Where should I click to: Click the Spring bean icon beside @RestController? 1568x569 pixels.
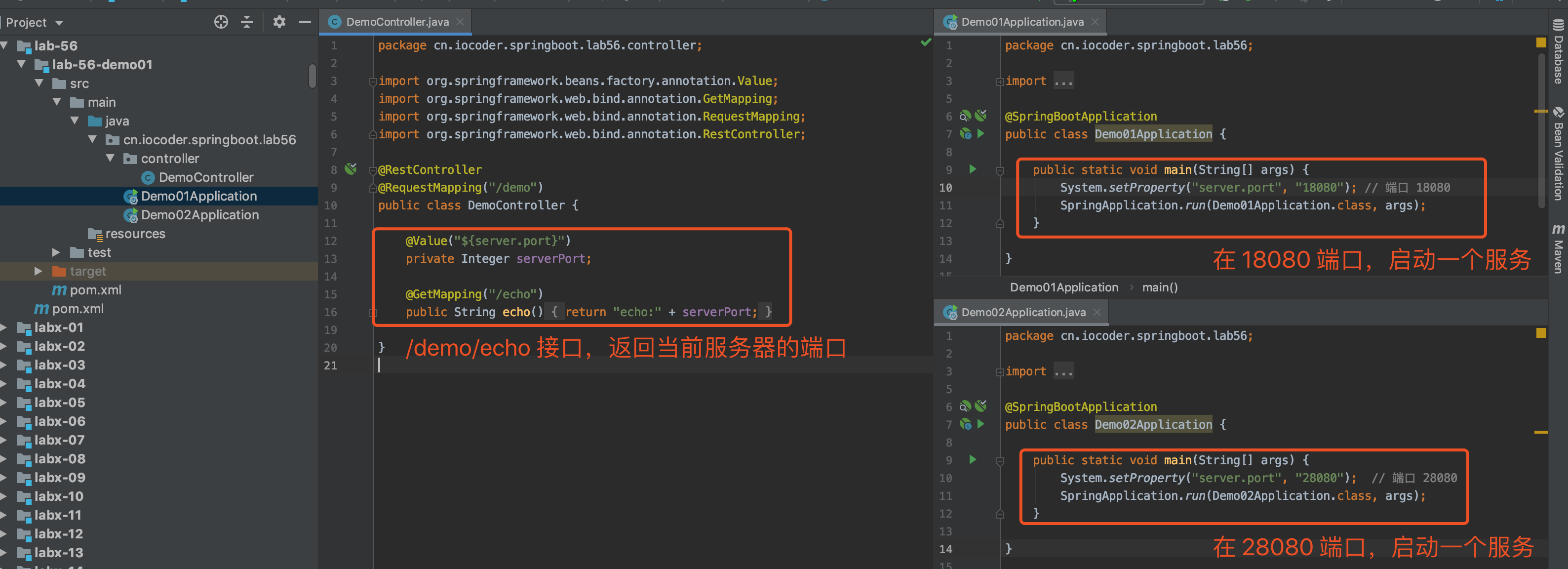coord(351,169)
